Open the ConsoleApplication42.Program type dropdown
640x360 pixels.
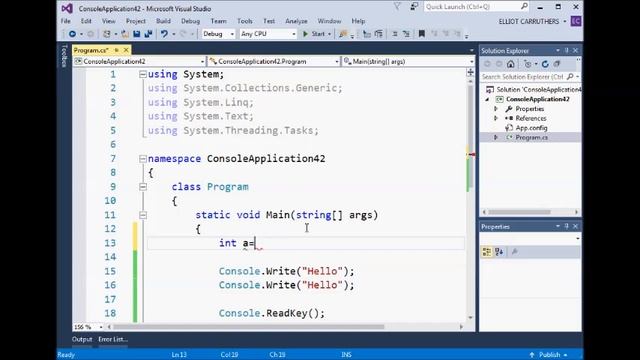point(274,61)
